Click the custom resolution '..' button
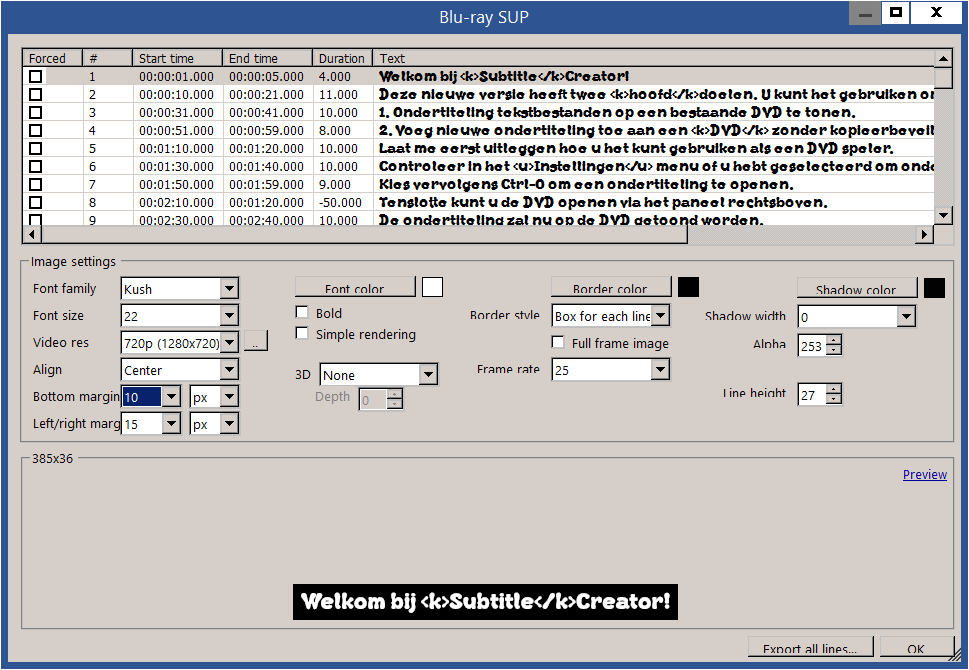Image resolution: width=969 pixels, height=670 pixels. [x=256, y=341]
